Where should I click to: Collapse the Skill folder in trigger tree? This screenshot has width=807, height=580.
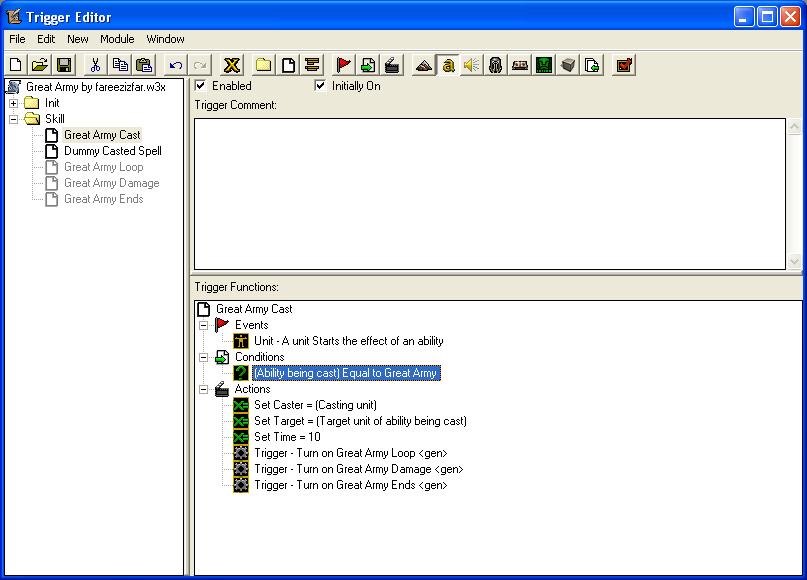[13, 119]
